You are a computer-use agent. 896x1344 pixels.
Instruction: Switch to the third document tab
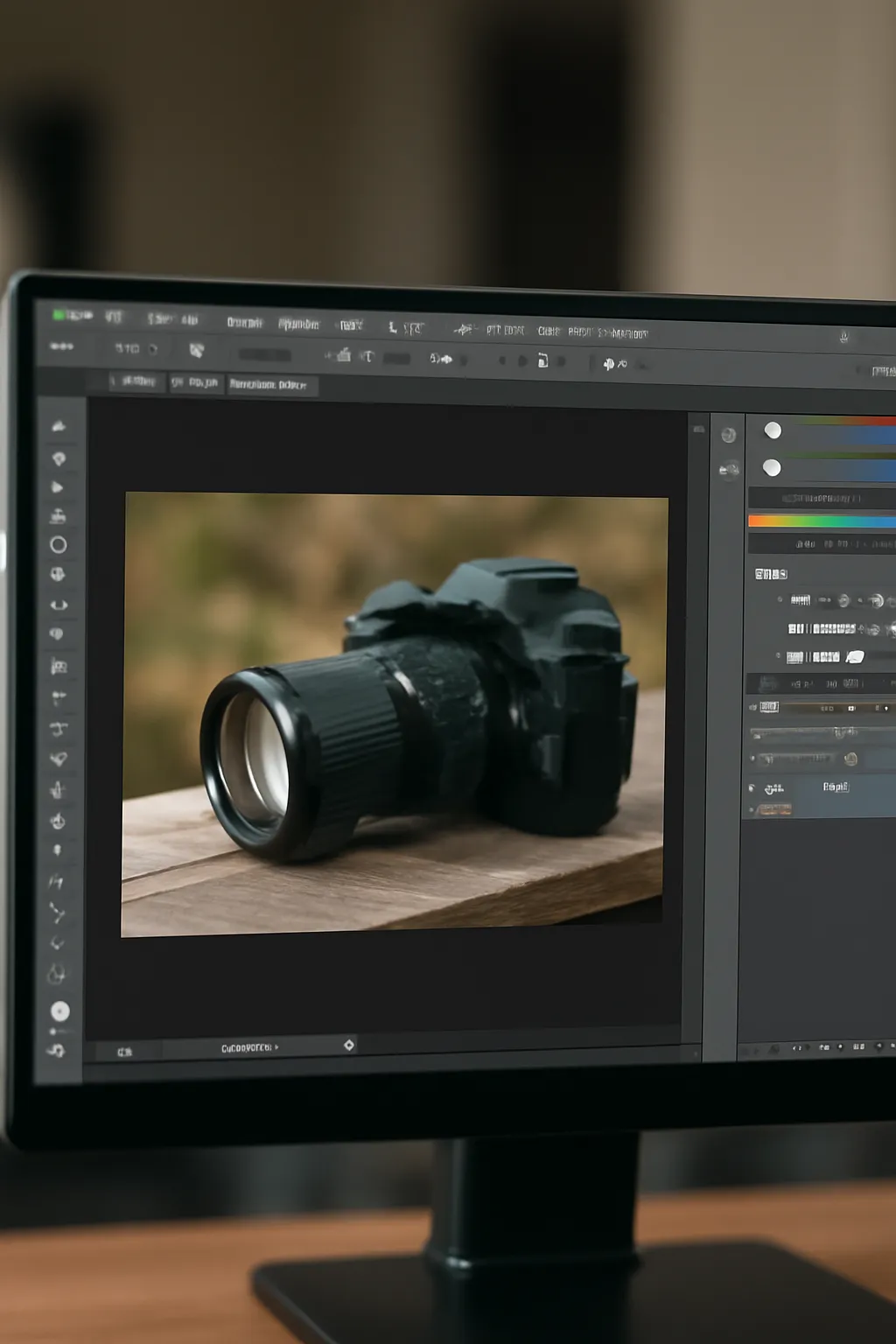tap(272, 385)
